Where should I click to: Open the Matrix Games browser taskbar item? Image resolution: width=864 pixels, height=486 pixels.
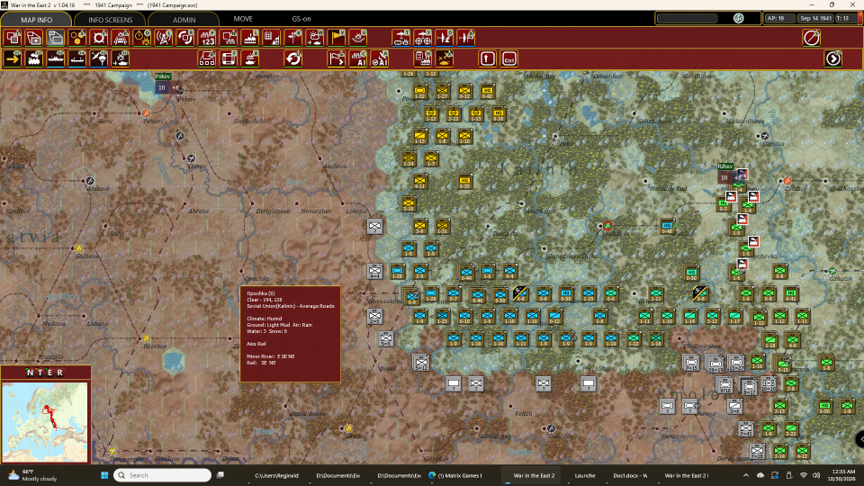pyautogui.click(x=455, y=475)
